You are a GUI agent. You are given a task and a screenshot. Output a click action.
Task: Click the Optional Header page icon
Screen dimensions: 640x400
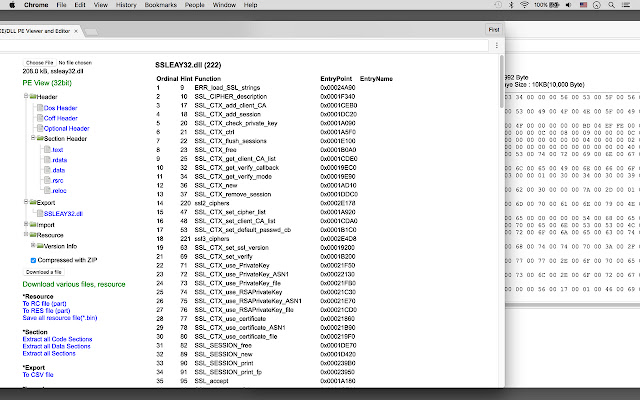tap(40, 128)
